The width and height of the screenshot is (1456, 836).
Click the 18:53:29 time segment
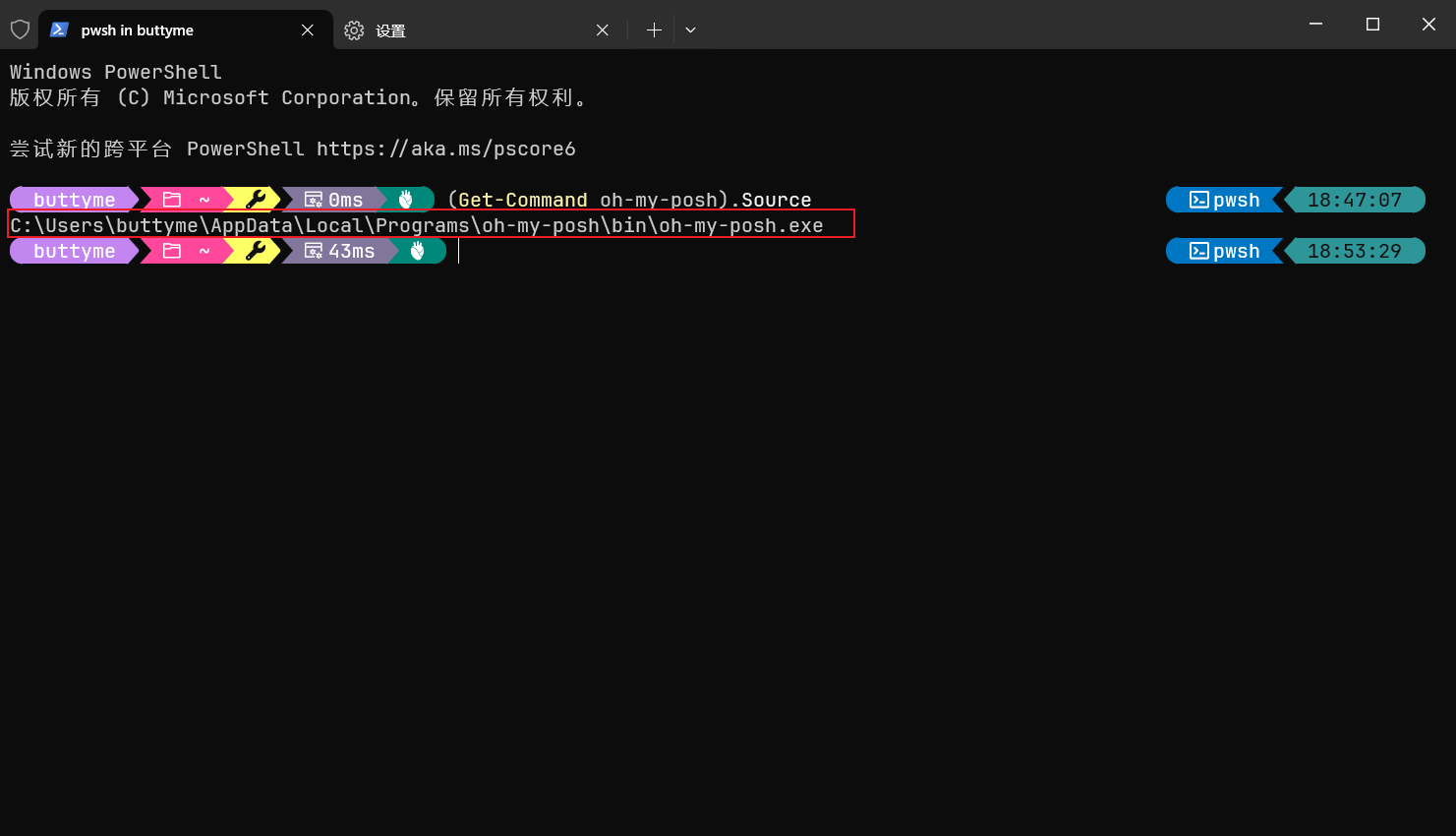pyautogui.click(x=1354, y=251)
